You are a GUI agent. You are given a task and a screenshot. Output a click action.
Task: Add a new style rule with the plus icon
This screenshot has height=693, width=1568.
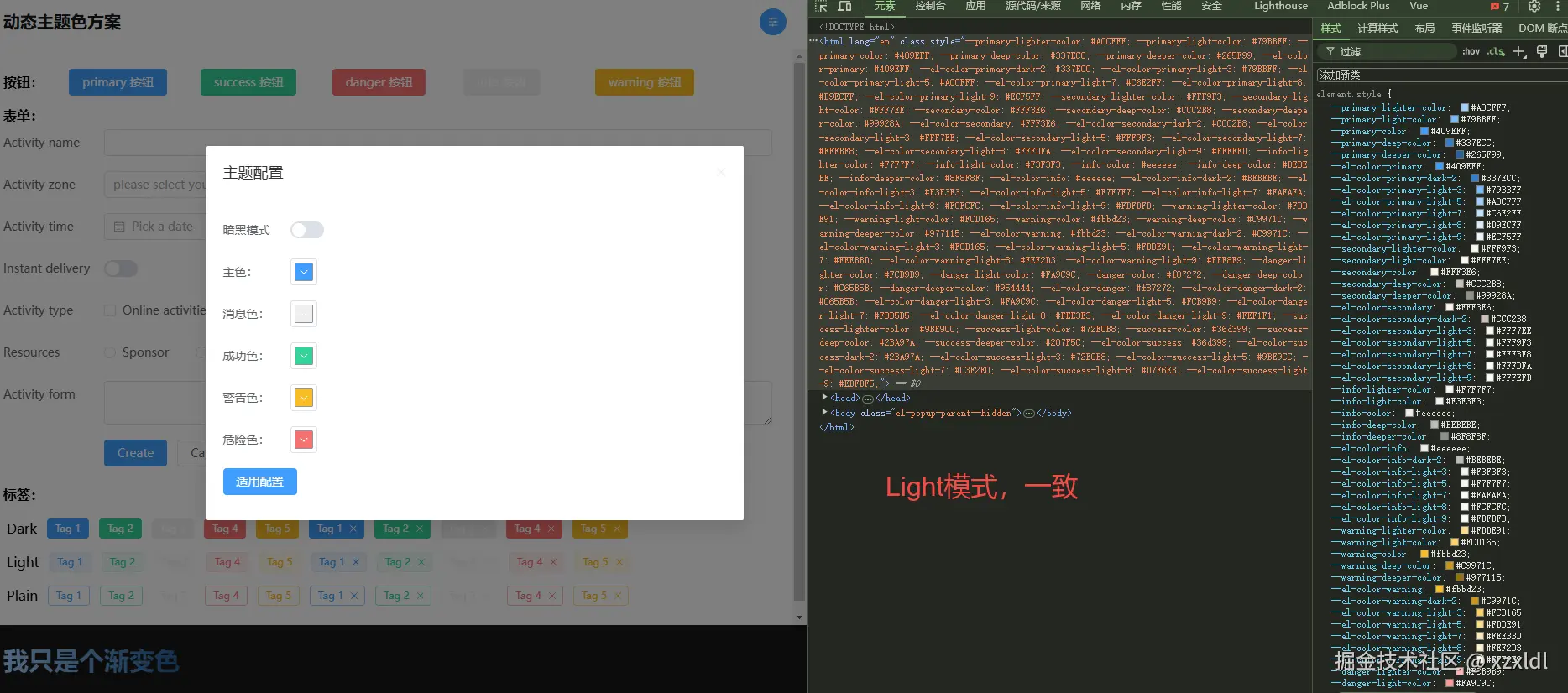coord(1519,52)
